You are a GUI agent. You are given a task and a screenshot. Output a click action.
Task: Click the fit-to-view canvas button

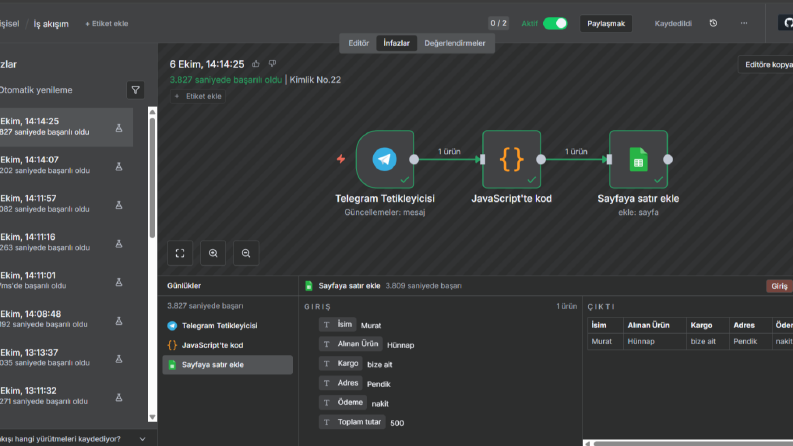coord(180,253)
